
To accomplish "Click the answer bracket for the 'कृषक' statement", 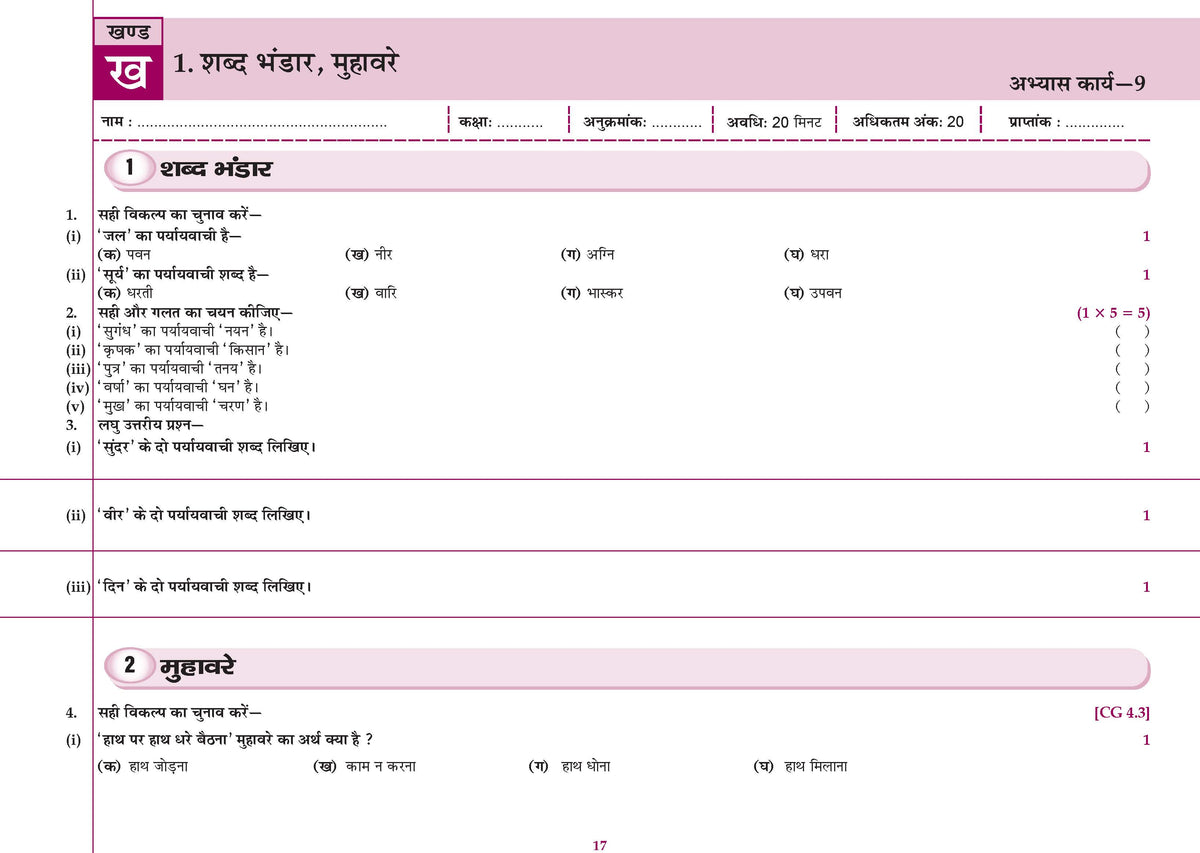I will click(1132, 350).
